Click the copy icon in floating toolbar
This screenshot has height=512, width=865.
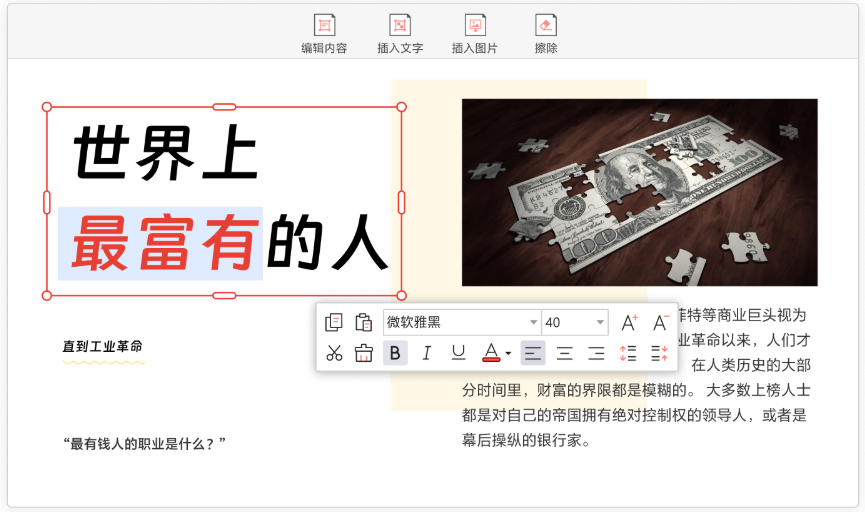[x=334, y=322]
